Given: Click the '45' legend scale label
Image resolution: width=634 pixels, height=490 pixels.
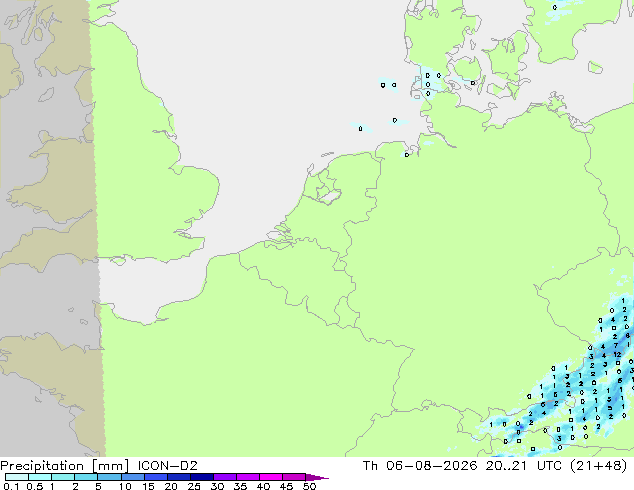Looking at the screenshot, I should [x=286, y=486].
